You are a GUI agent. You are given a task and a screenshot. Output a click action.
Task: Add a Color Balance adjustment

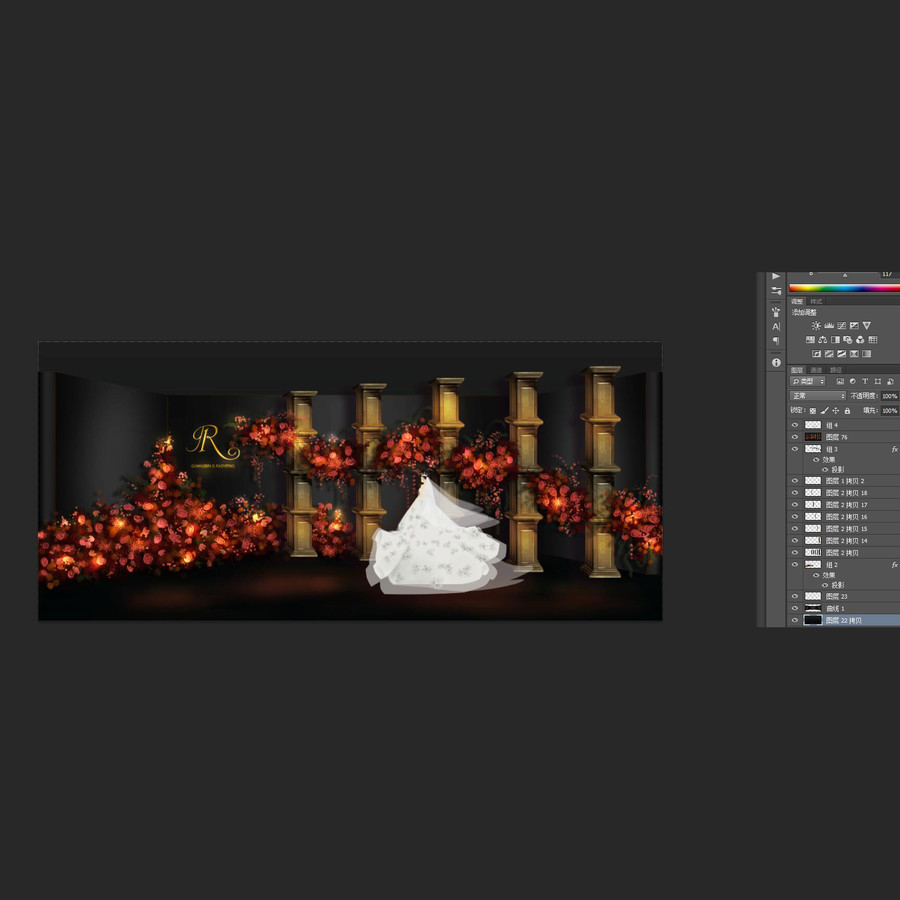point(823,340)
